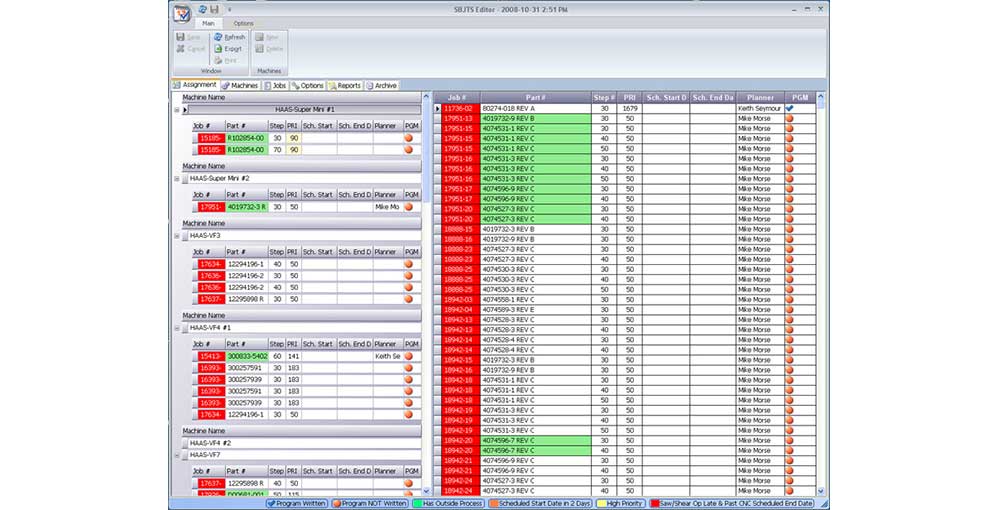
Task: Sort right grid by Step # column header
Action: pos(604,98)
